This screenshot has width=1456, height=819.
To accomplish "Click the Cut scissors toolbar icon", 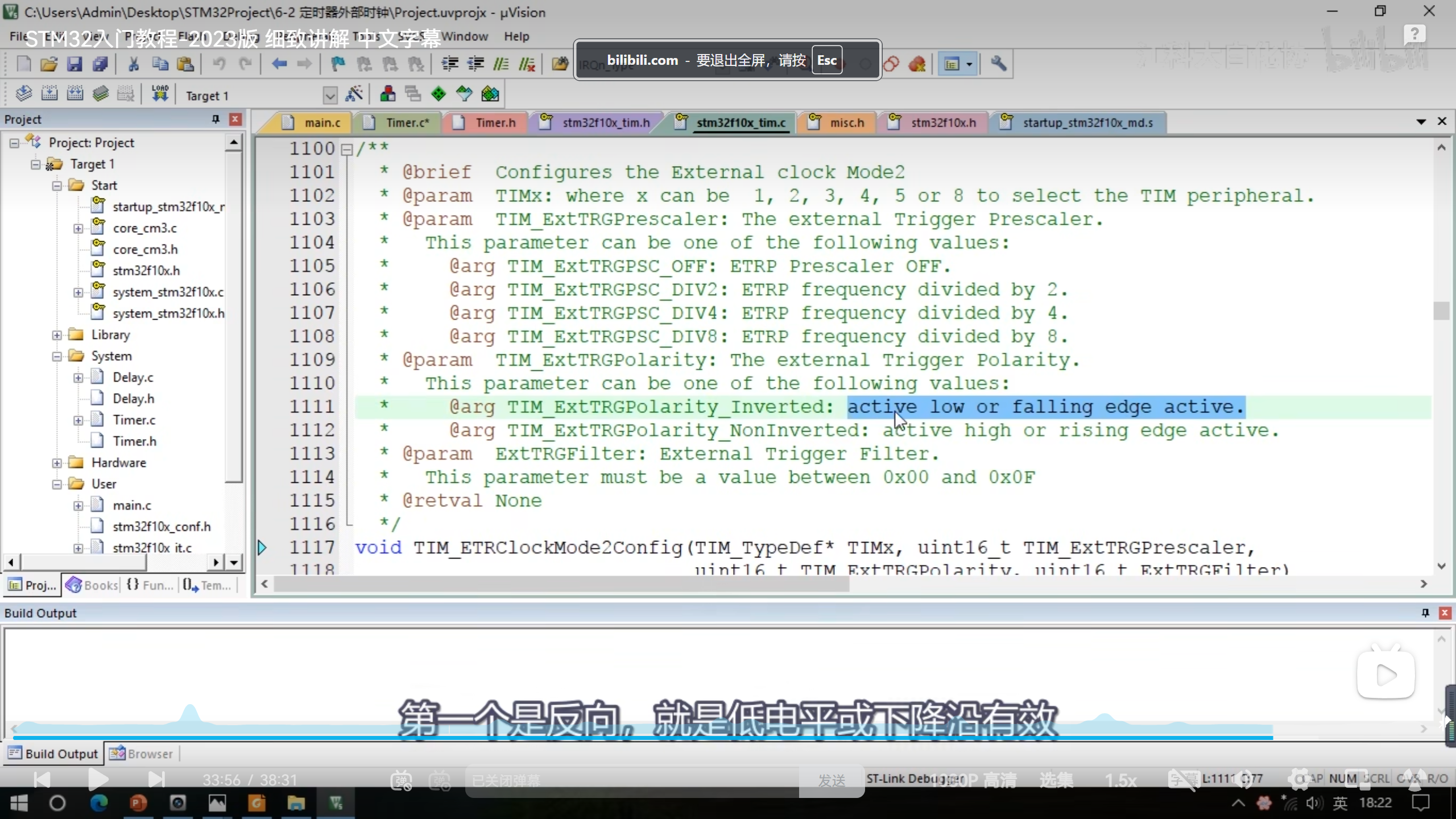I will click(134, 64).
